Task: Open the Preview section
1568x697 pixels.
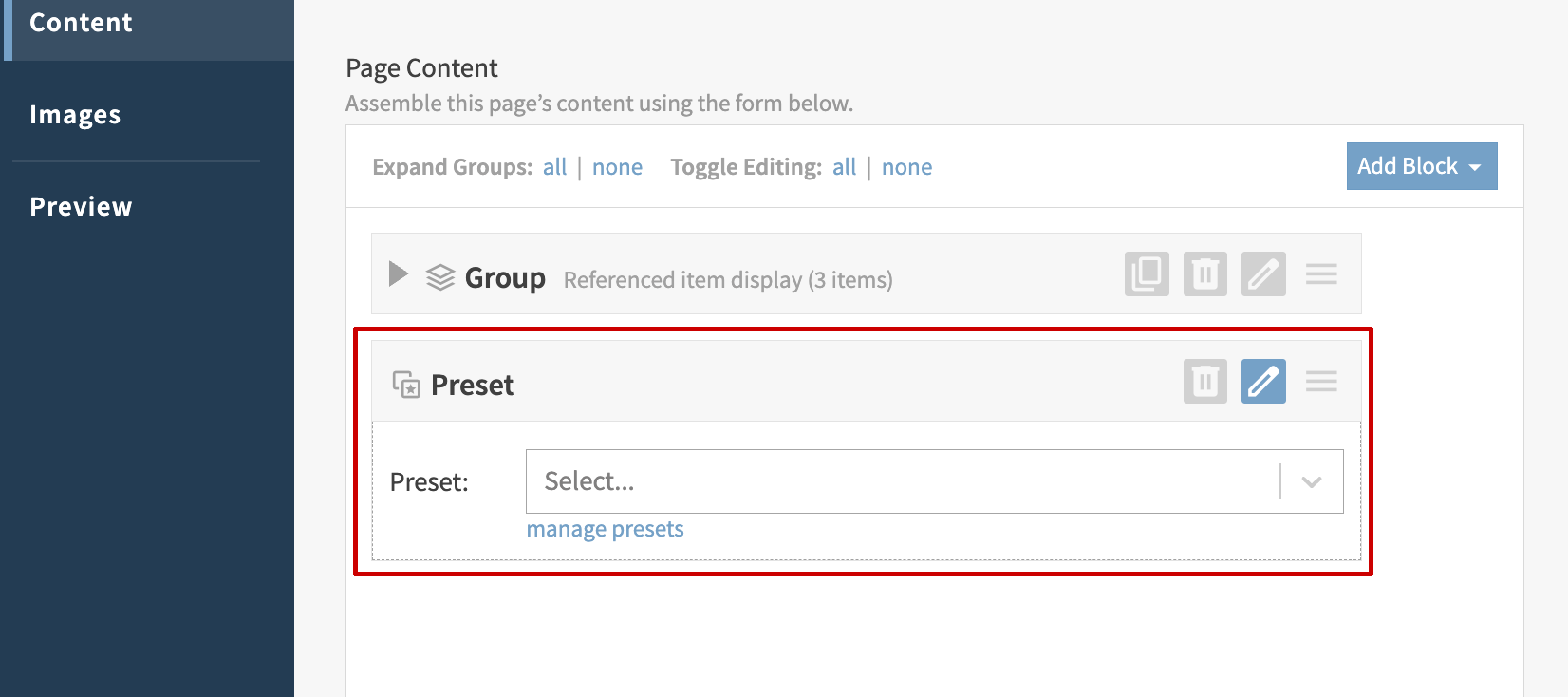Action: point(81,207)
